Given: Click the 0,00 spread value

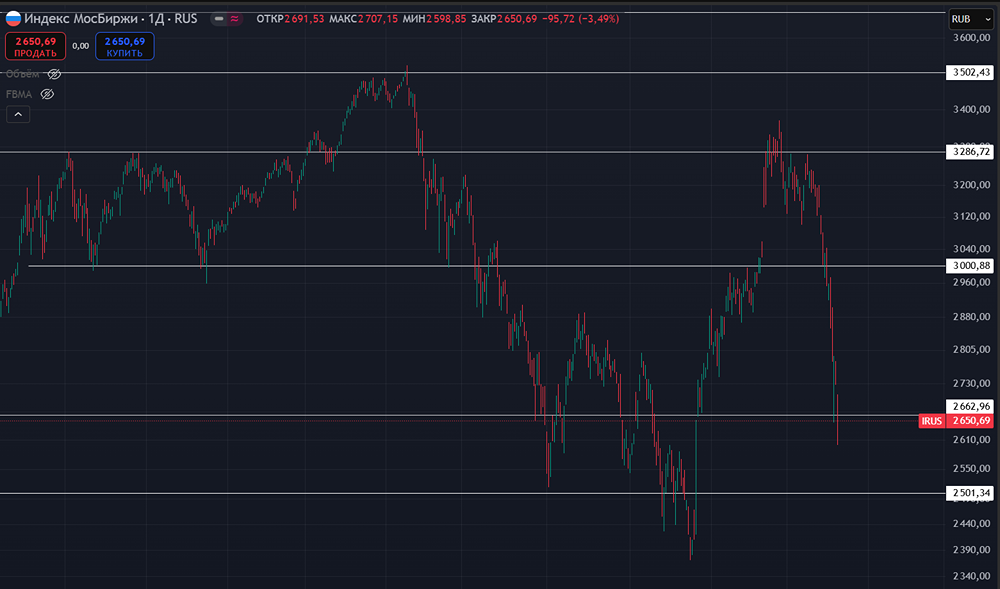Looking at the screenshot, I should point(80,46).
